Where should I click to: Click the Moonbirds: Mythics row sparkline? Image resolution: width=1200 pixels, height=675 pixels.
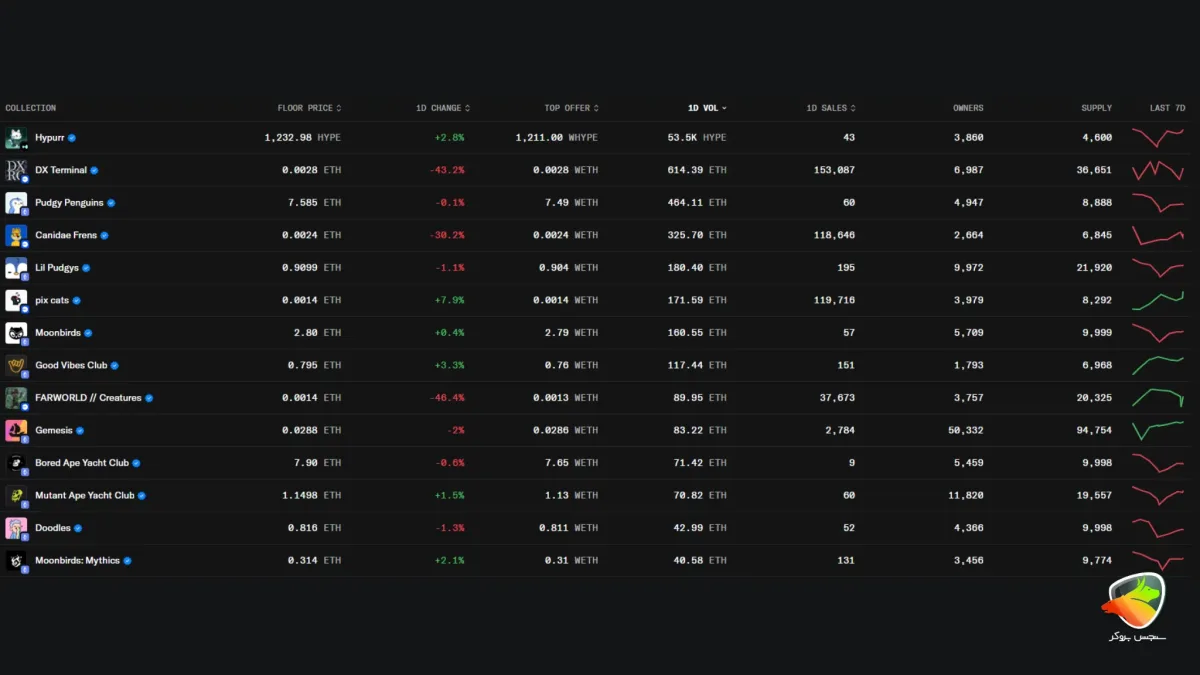pos(1158,560)
